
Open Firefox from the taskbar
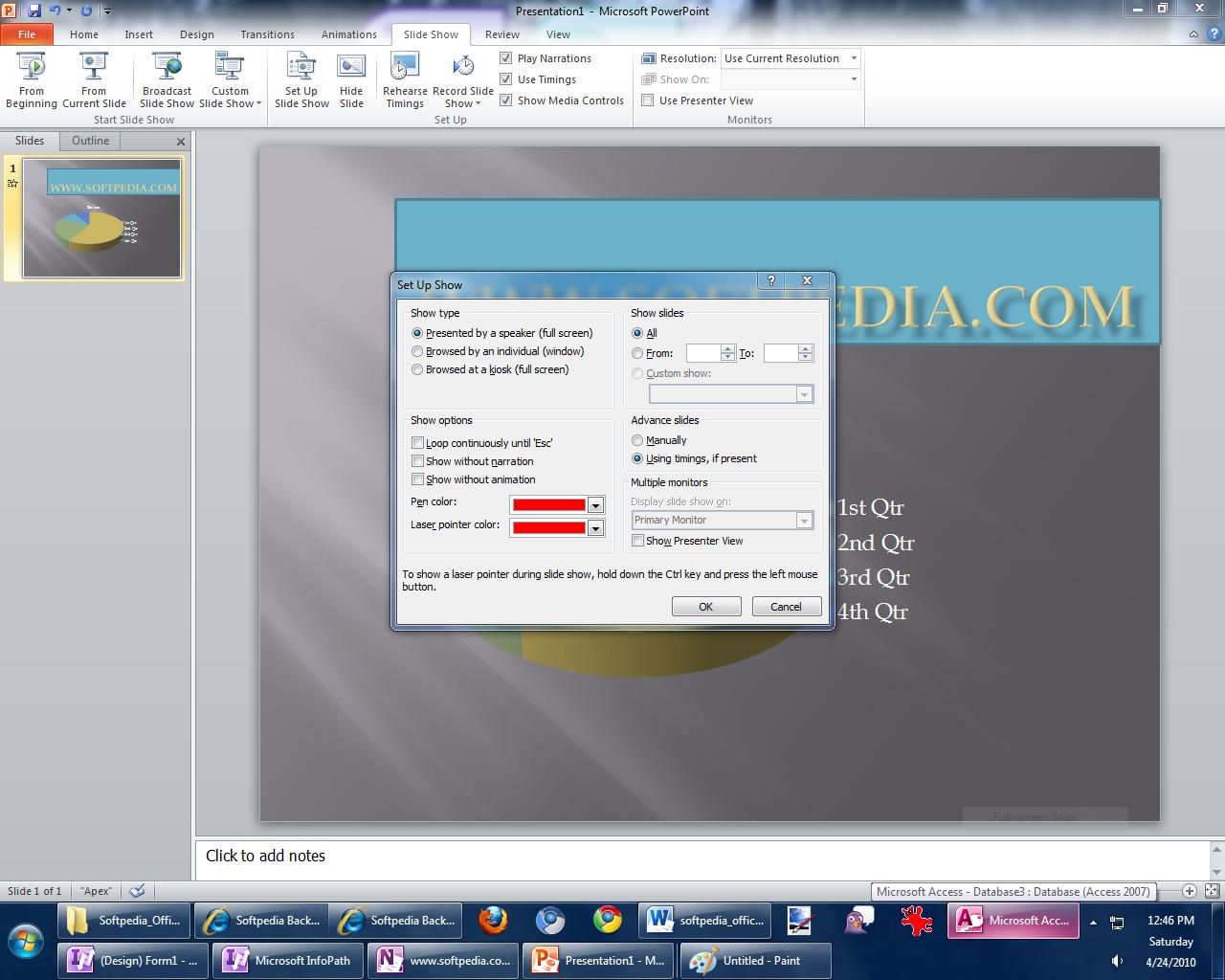(x=493, y=921)
